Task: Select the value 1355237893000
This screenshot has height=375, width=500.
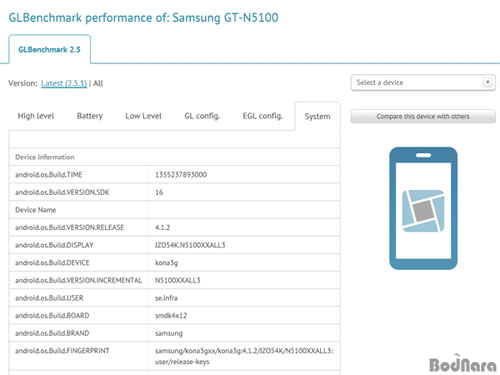Action: pos(181,175)
